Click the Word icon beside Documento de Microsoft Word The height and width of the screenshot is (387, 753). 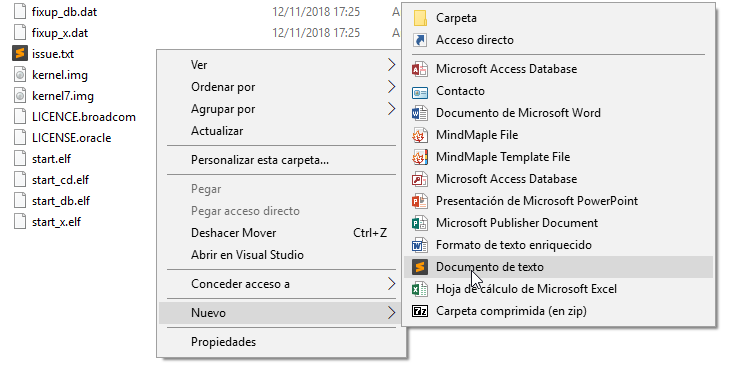420,113
